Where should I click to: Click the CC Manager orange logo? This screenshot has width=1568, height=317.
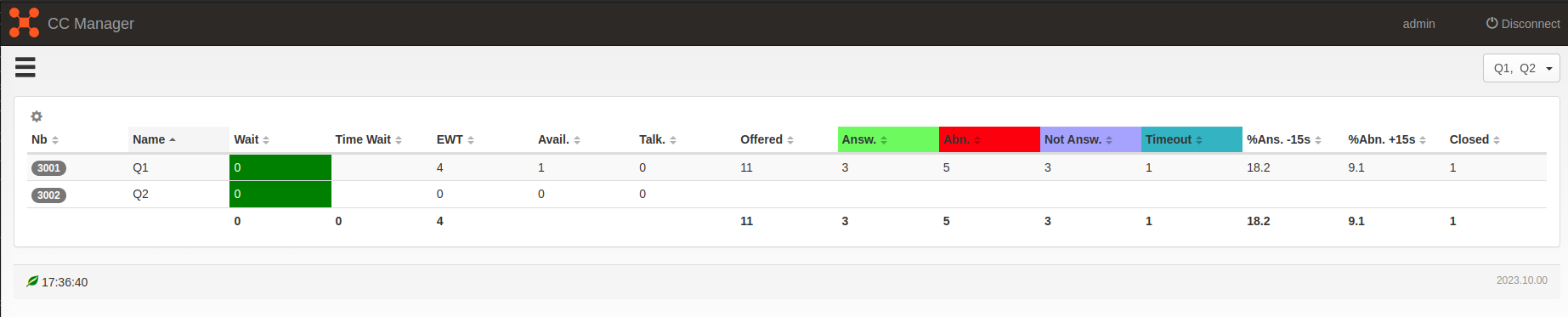pos(24,23)
